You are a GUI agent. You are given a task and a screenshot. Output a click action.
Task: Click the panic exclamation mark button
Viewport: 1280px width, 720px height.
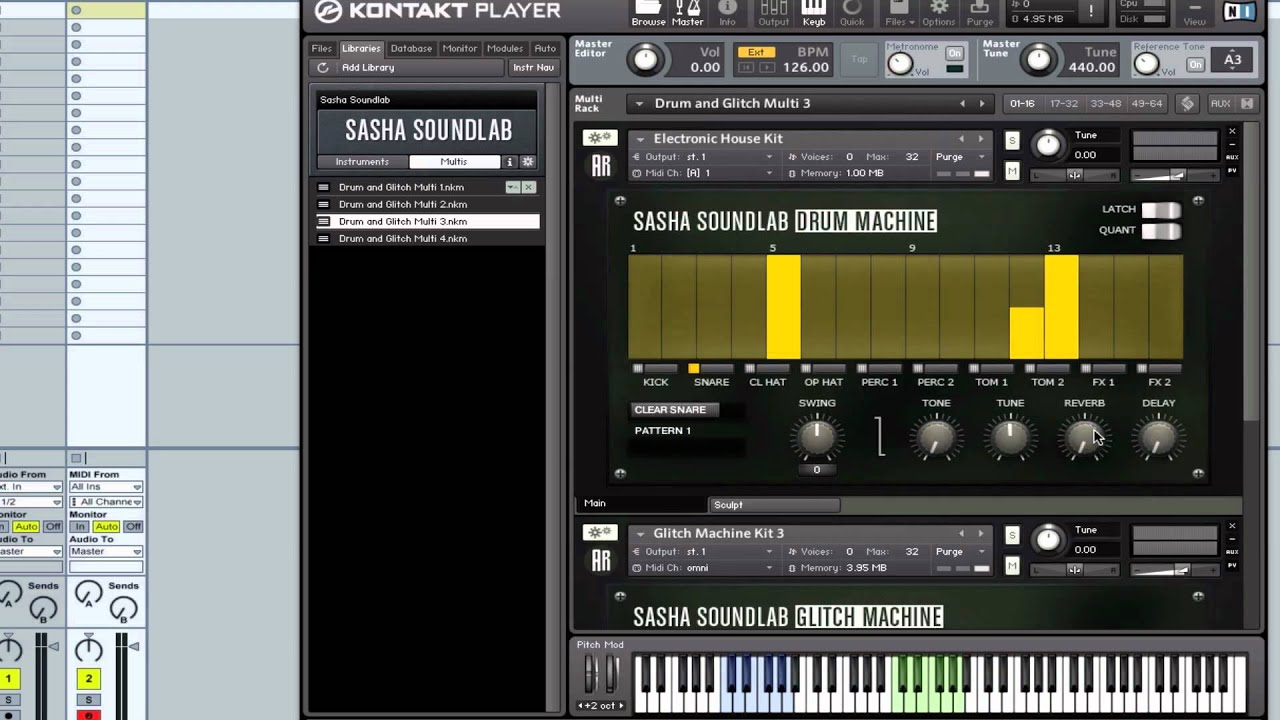pos(1091,11)
